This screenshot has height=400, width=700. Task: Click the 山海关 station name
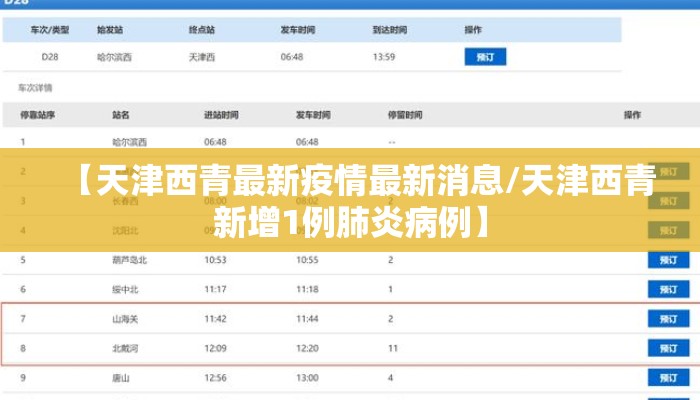(126, 318)
